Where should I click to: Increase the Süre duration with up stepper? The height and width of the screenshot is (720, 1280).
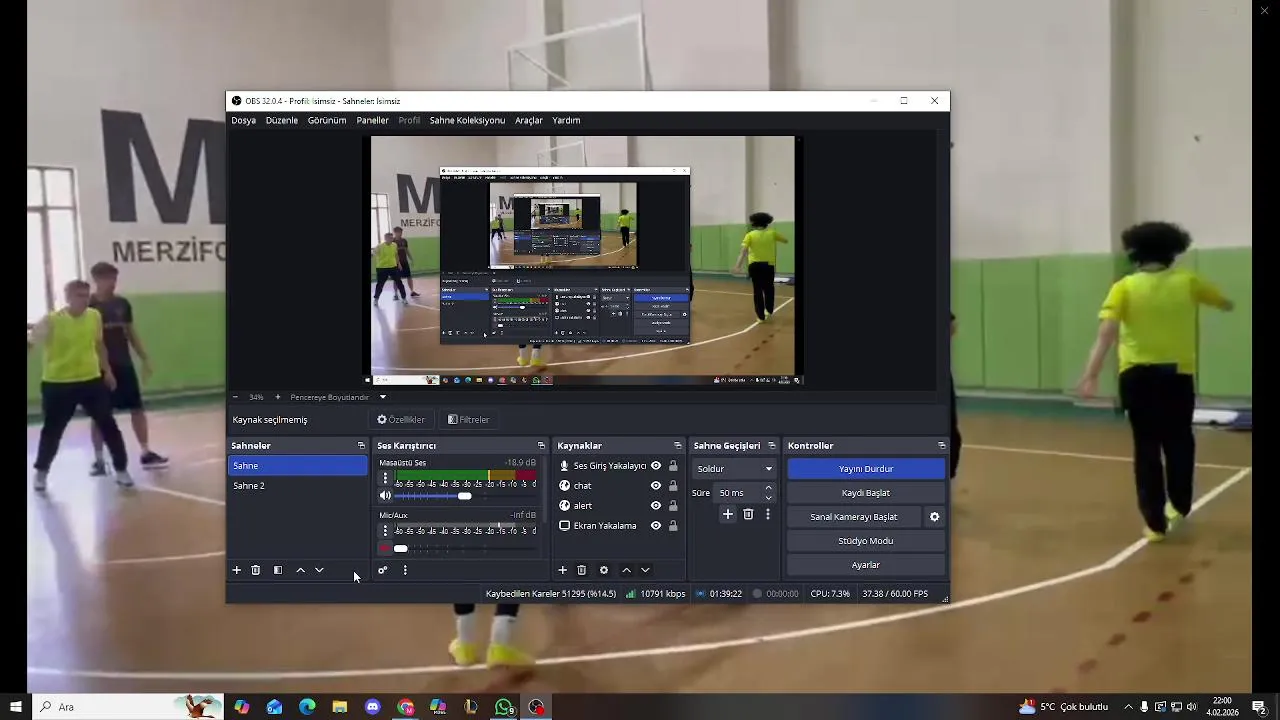point(768,488)
